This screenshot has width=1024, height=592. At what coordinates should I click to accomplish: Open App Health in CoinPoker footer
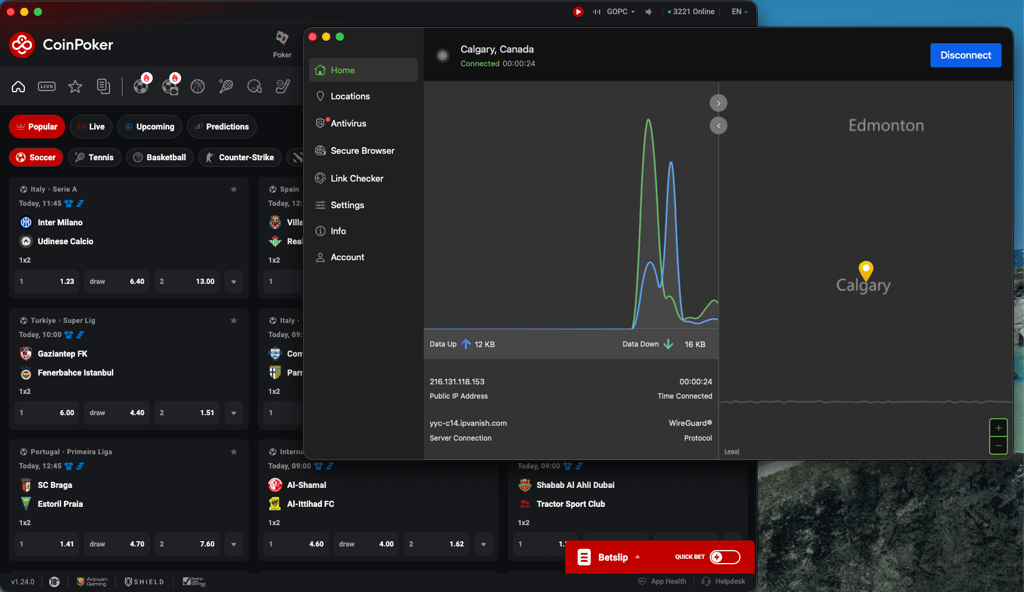coord(662,582)
